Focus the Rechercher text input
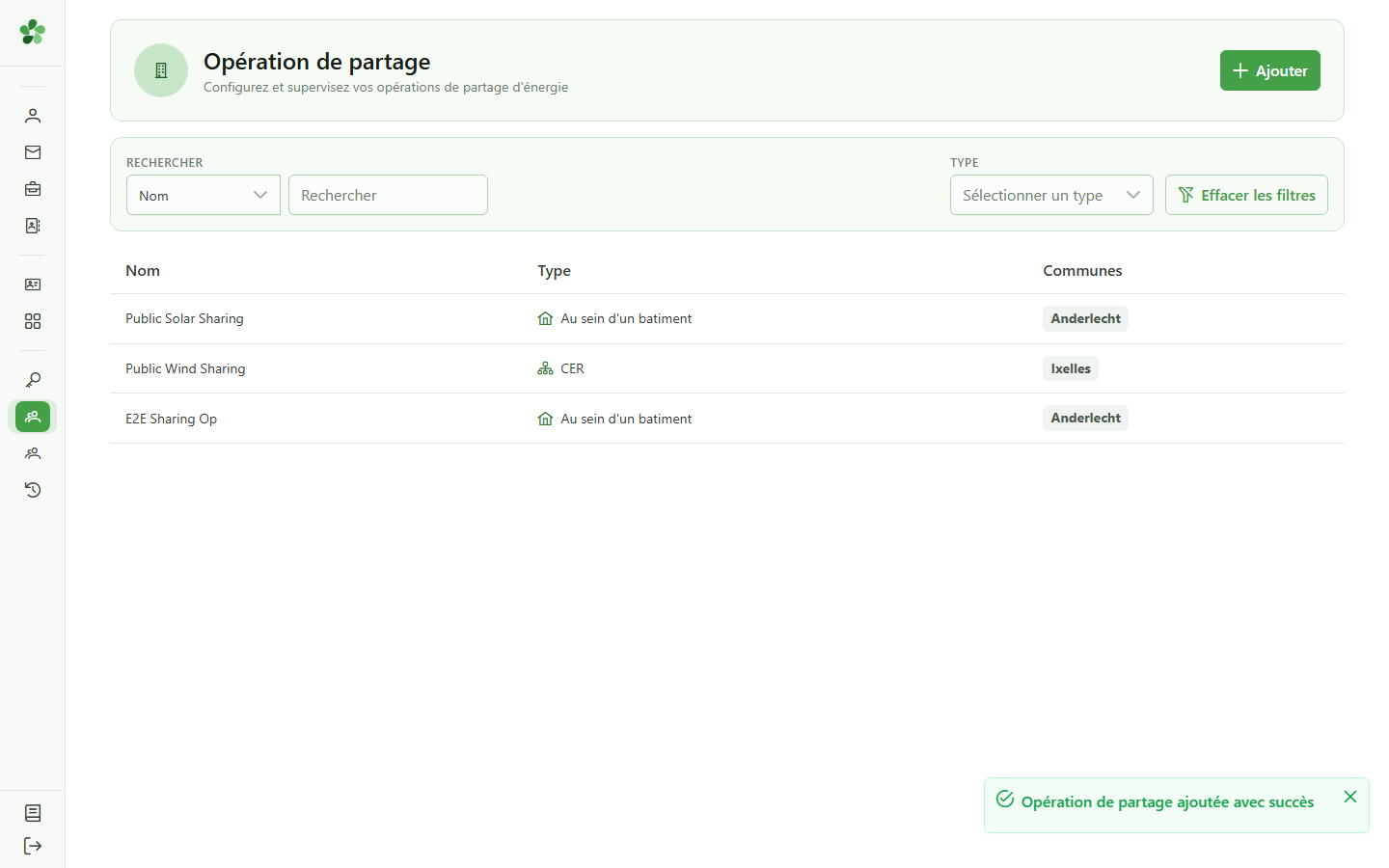This screenshot has width=1389, height=868. [388, 195]
